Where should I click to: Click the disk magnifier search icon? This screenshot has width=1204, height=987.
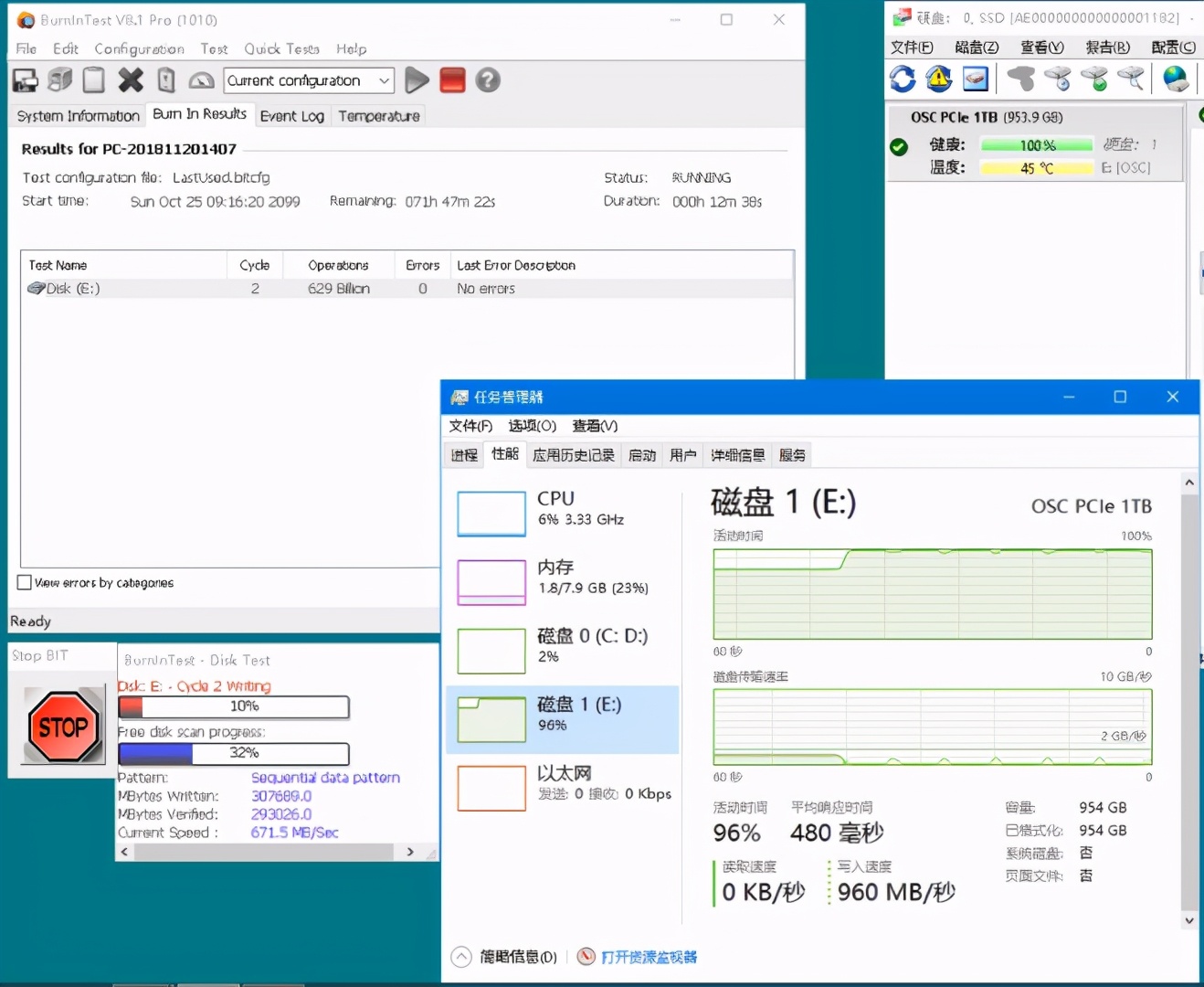pyautogui.click(x=1131, y=80)
